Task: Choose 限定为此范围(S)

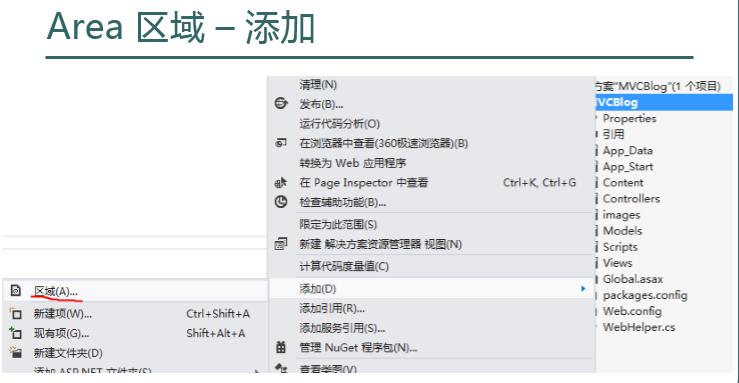Action: (338, 224)
